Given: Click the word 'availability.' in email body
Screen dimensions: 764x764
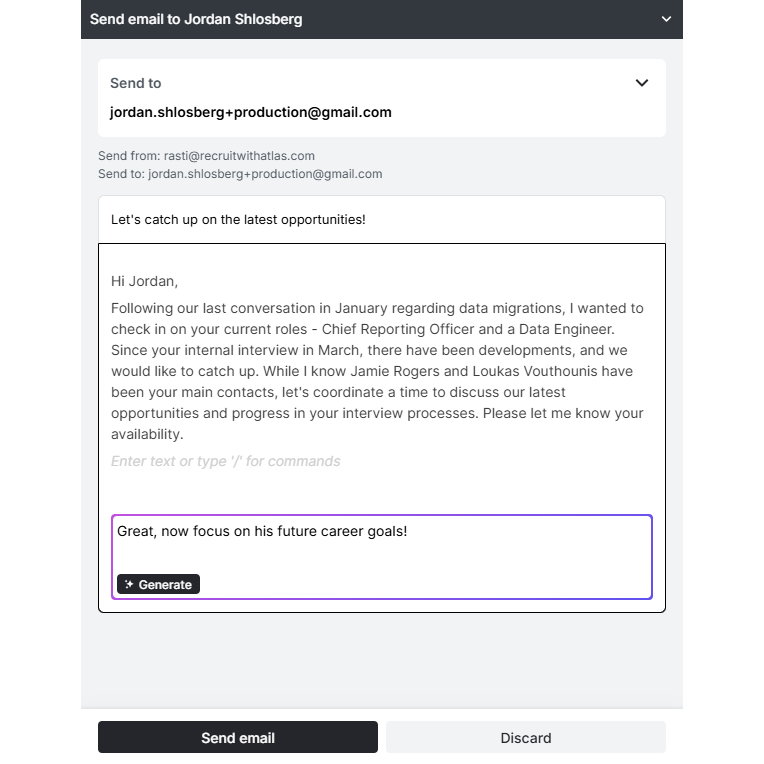Looking at the screenshot, I should (147, 435).
